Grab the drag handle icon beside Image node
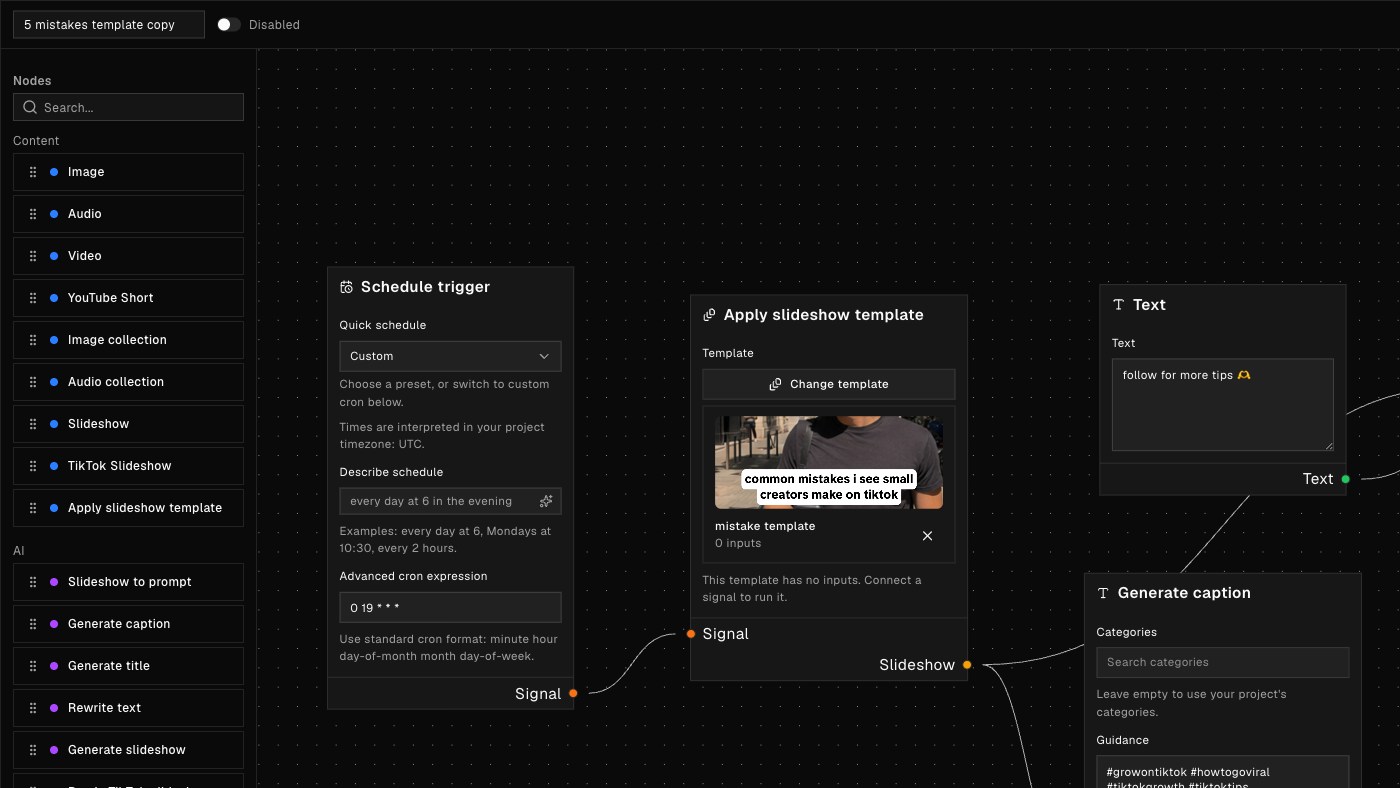 coord(33,172)
